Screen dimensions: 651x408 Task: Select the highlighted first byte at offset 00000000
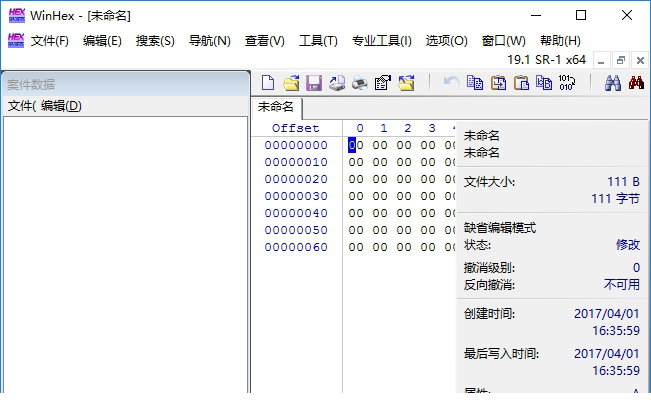tap(356, 145)
